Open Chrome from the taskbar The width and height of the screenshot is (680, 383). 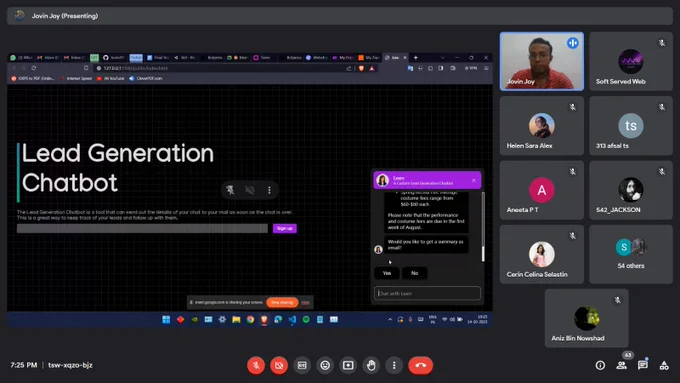[x=250, y=320]
